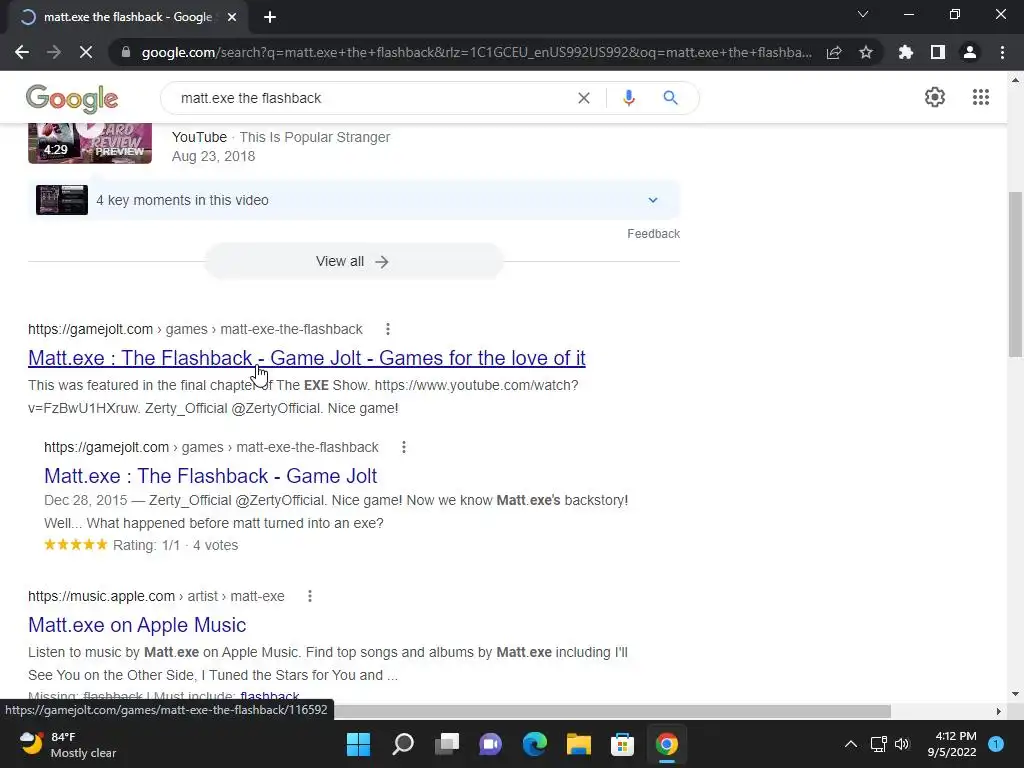1024x768 pixels.
Task: Open File Explorer from taskbar
Action: (579, 744)
